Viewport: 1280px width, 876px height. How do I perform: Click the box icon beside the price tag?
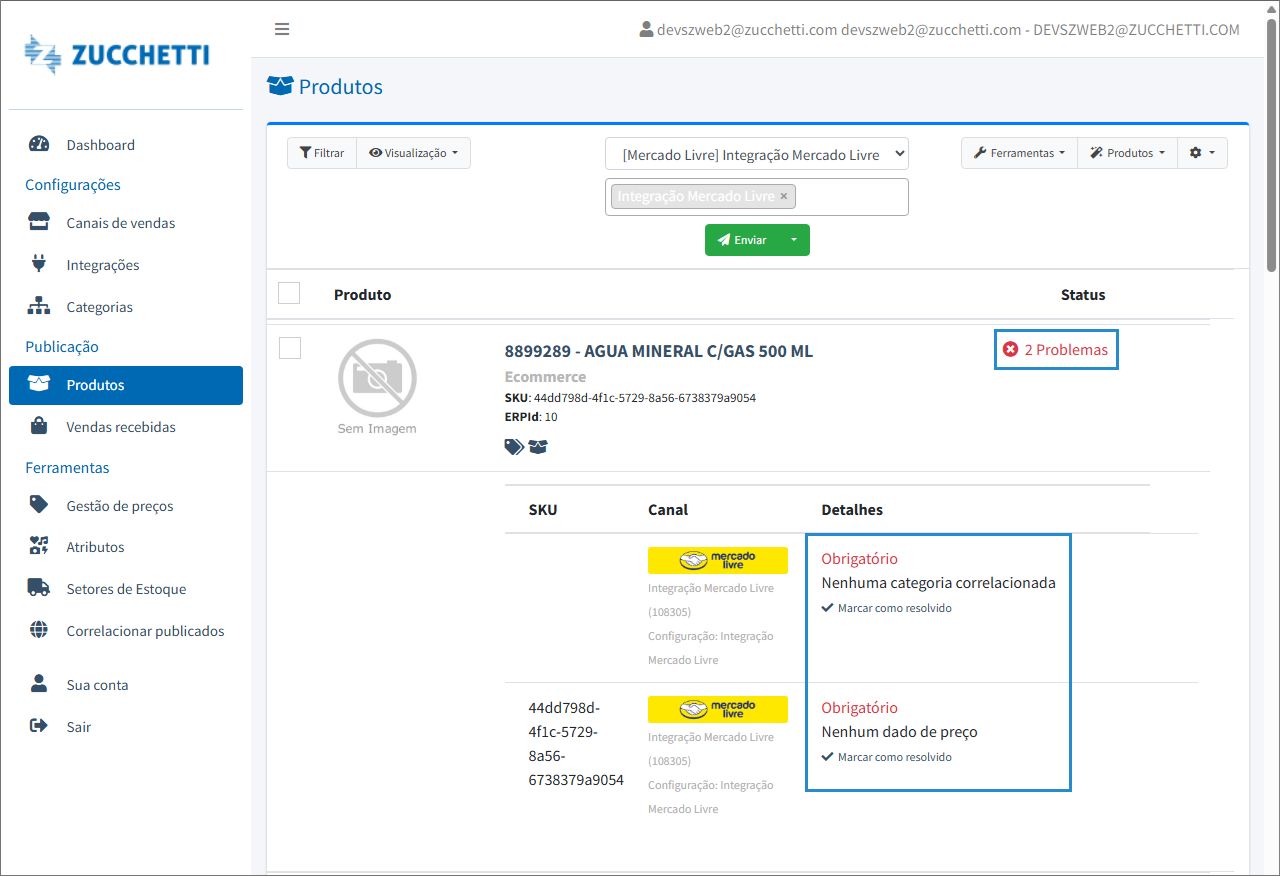pos(539,447)
